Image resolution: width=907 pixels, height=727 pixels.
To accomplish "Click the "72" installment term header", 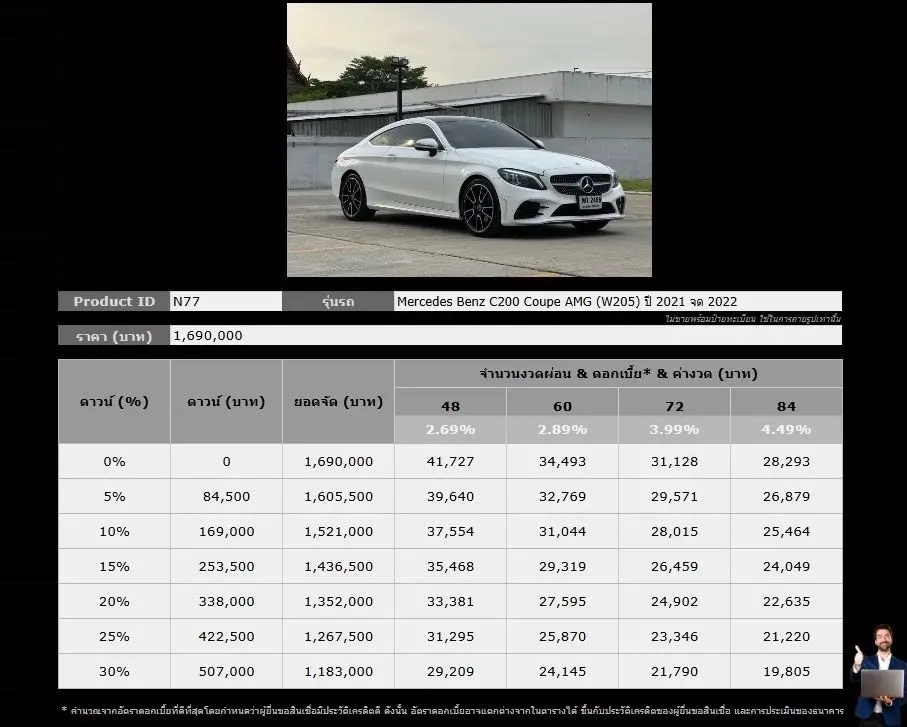I will coord(674,406).
